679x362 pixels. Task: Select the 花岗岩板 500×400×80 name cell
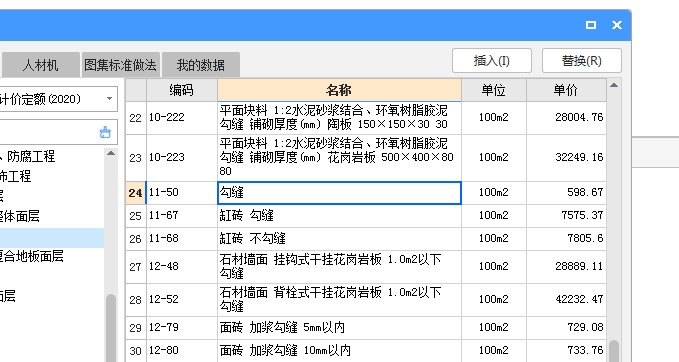pos(339,158)
